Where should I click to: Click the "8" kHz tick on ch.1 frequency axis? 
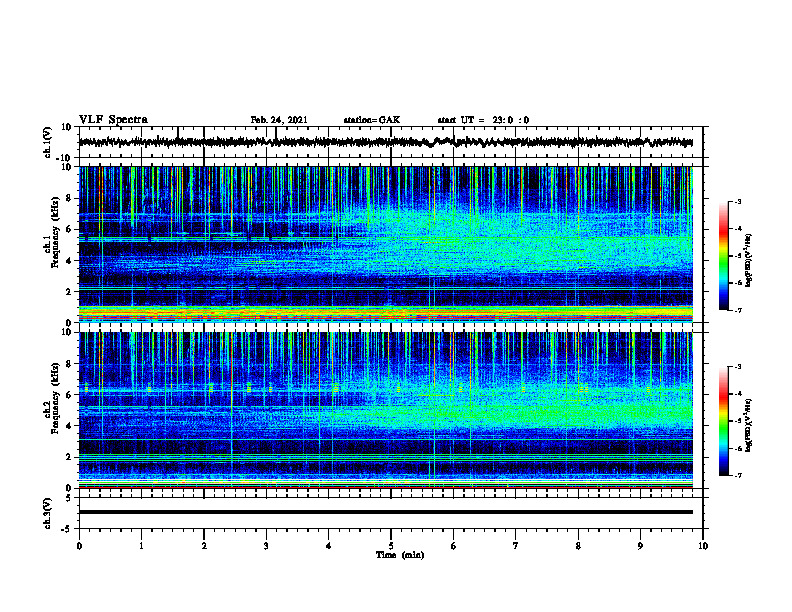(70, 198)
